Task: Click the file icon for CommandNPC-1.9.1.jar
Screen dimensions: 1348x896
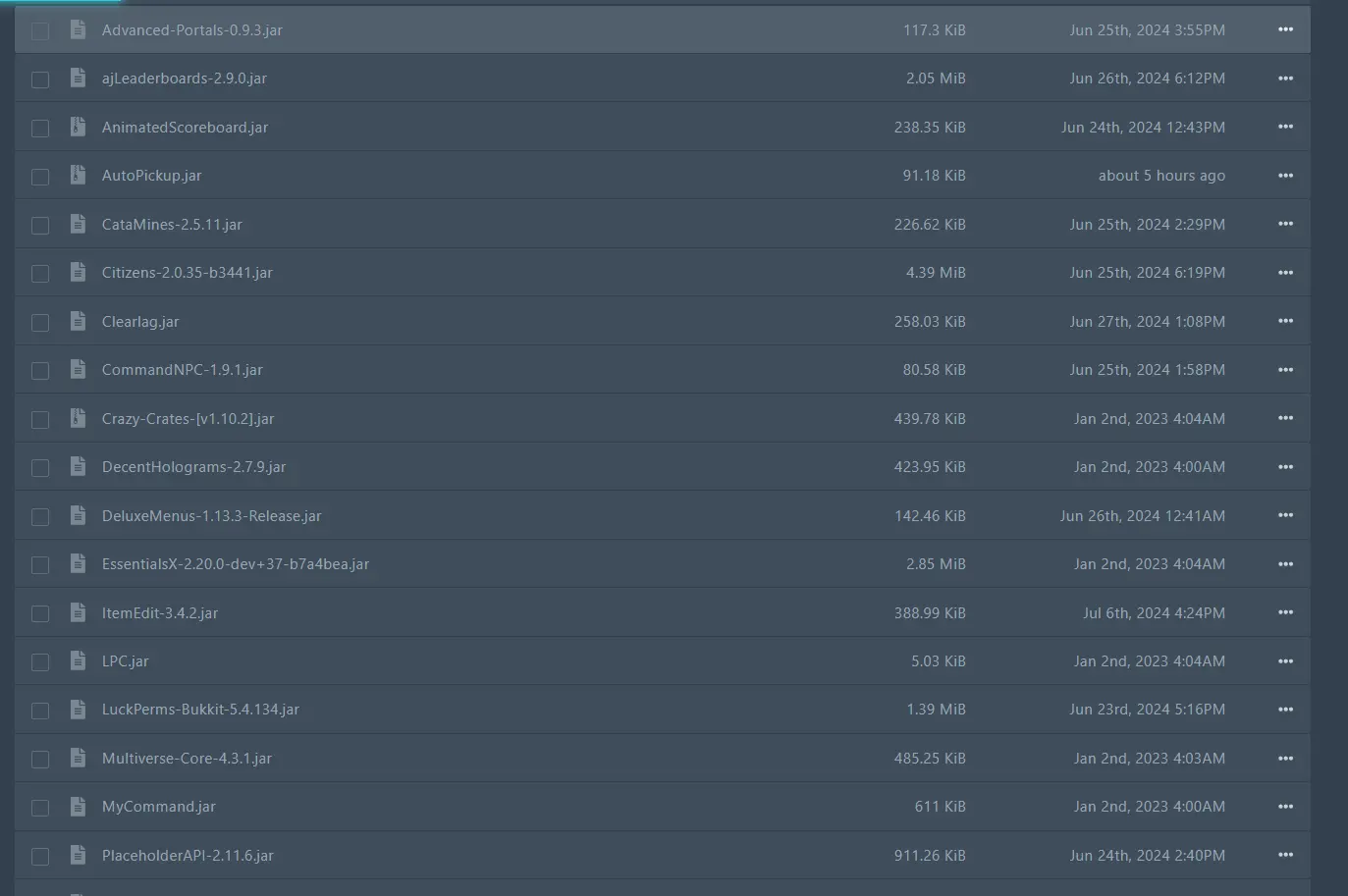Action: (x=78, y=369)
